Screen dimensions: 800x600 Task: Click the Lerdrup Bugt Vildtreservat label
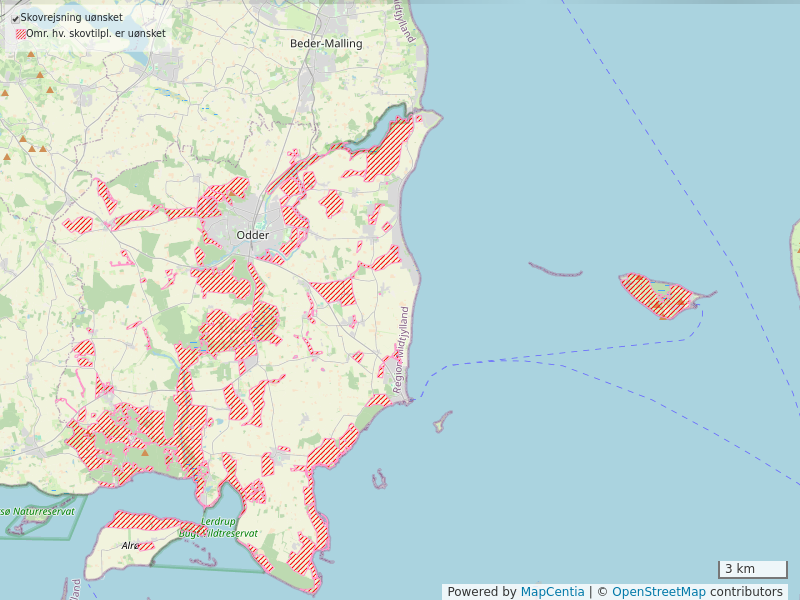point(218,528)
